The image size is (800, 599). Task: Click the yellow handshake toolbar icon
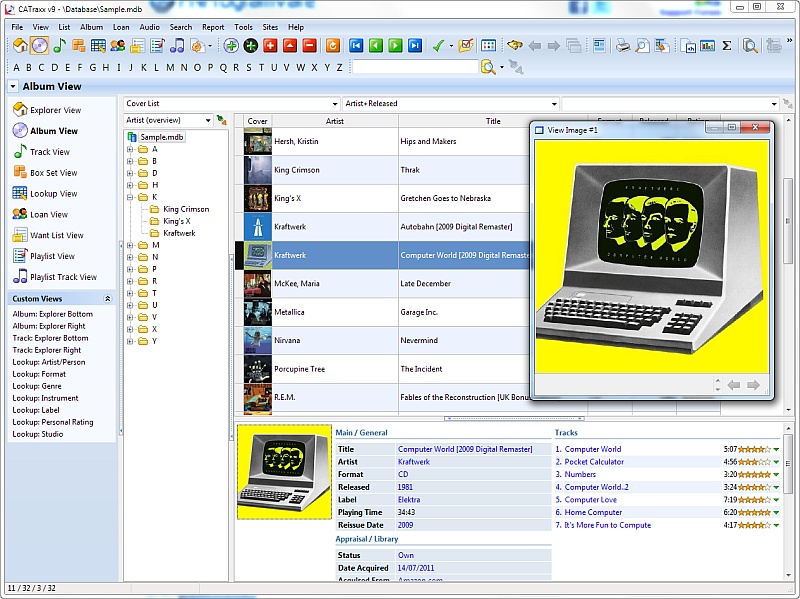click(x=514, y=46)
